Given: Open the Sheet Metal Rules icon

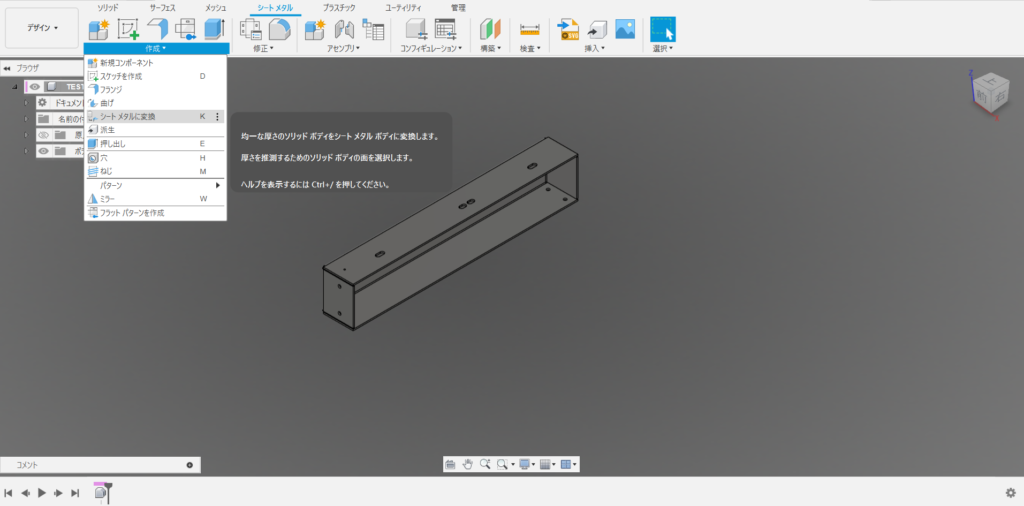Looking at the screenshot, I should (x=251, y=29).
